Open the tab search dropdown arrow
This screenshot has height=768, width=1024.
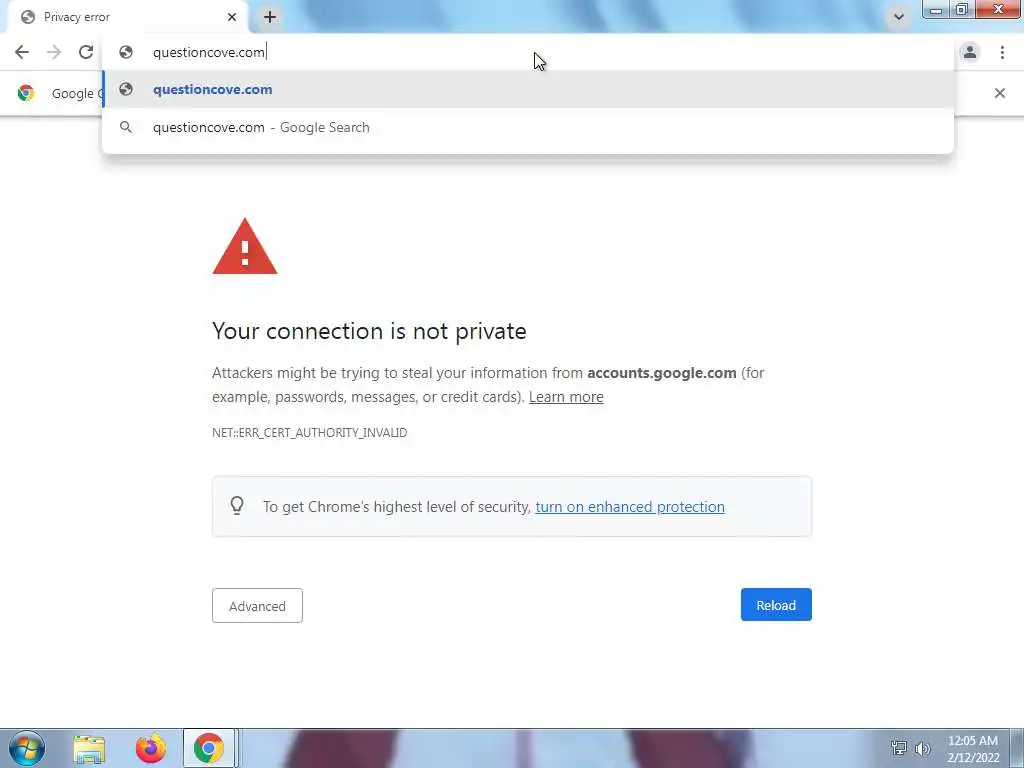899,17
